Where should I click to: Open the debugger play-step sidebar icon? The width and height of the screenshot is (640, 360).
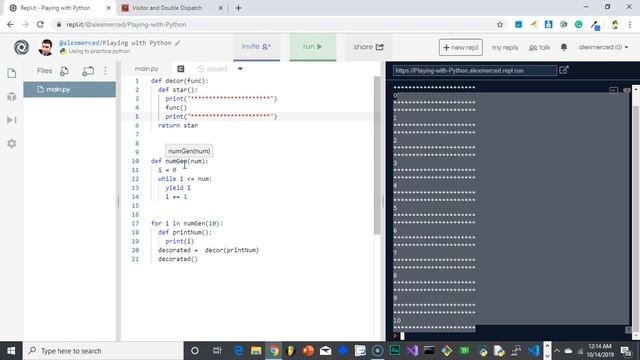coord(12,120)
